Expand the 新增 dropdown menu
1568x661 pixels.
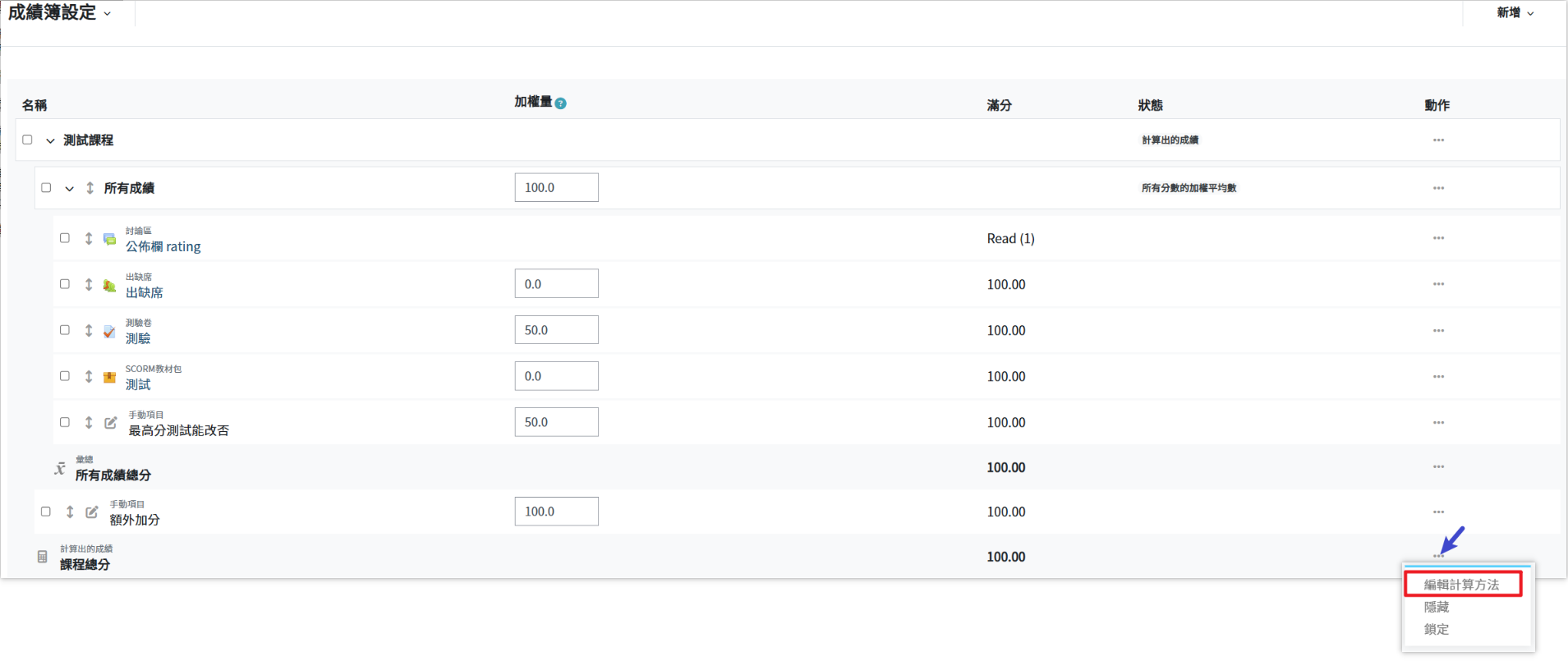[x=1515, y=13]
